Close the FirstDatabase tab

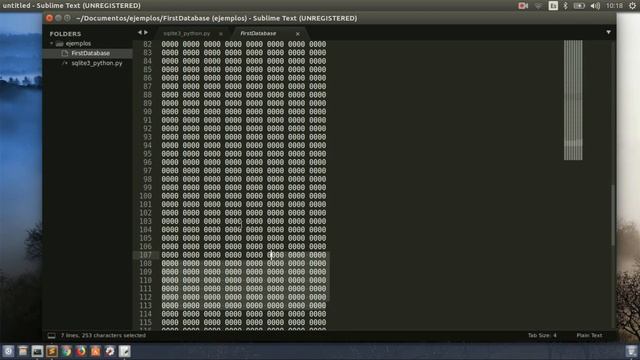pyautogui.click(x=298, y=34)
